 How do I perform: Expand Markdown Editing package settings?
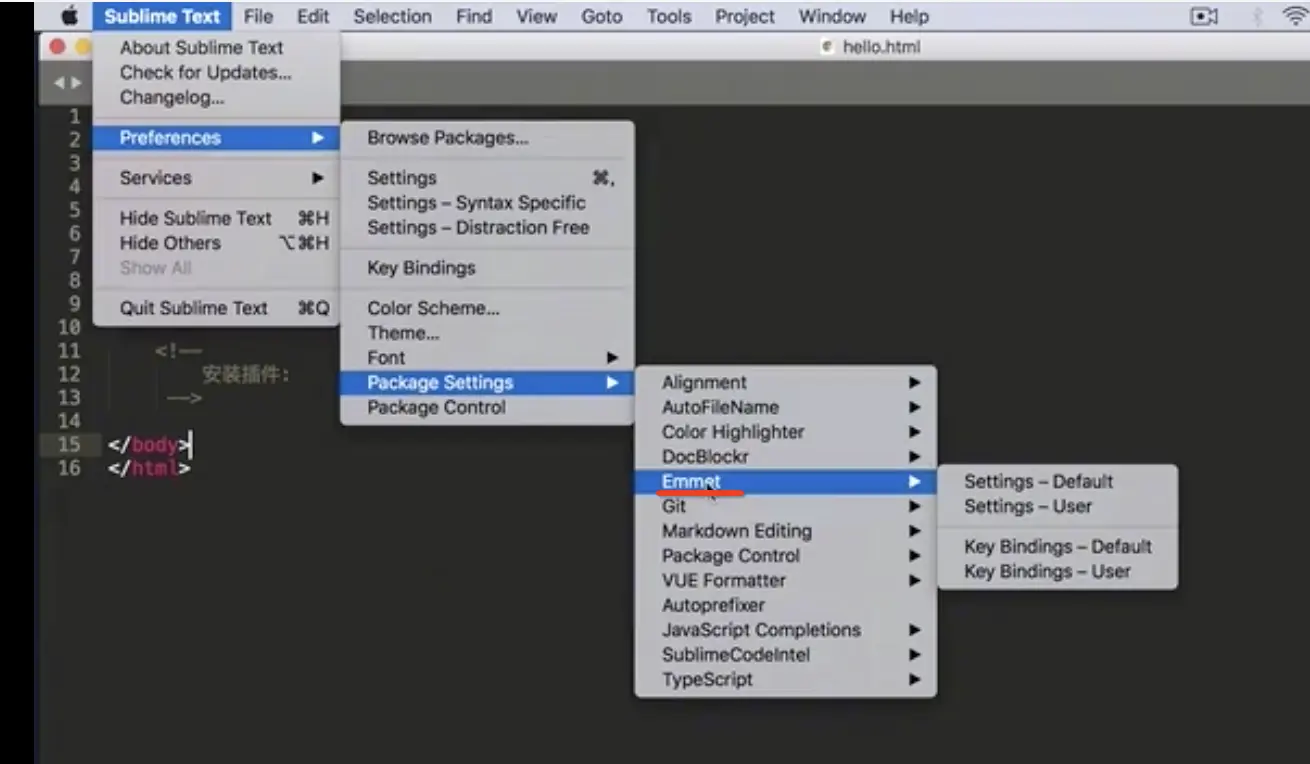click(786, 531)
